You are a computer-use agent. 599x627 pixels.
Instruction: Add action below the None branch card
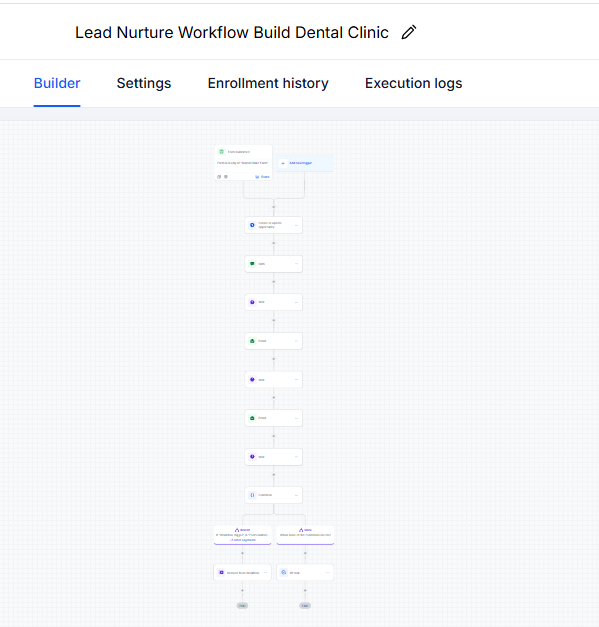(305, 553)
